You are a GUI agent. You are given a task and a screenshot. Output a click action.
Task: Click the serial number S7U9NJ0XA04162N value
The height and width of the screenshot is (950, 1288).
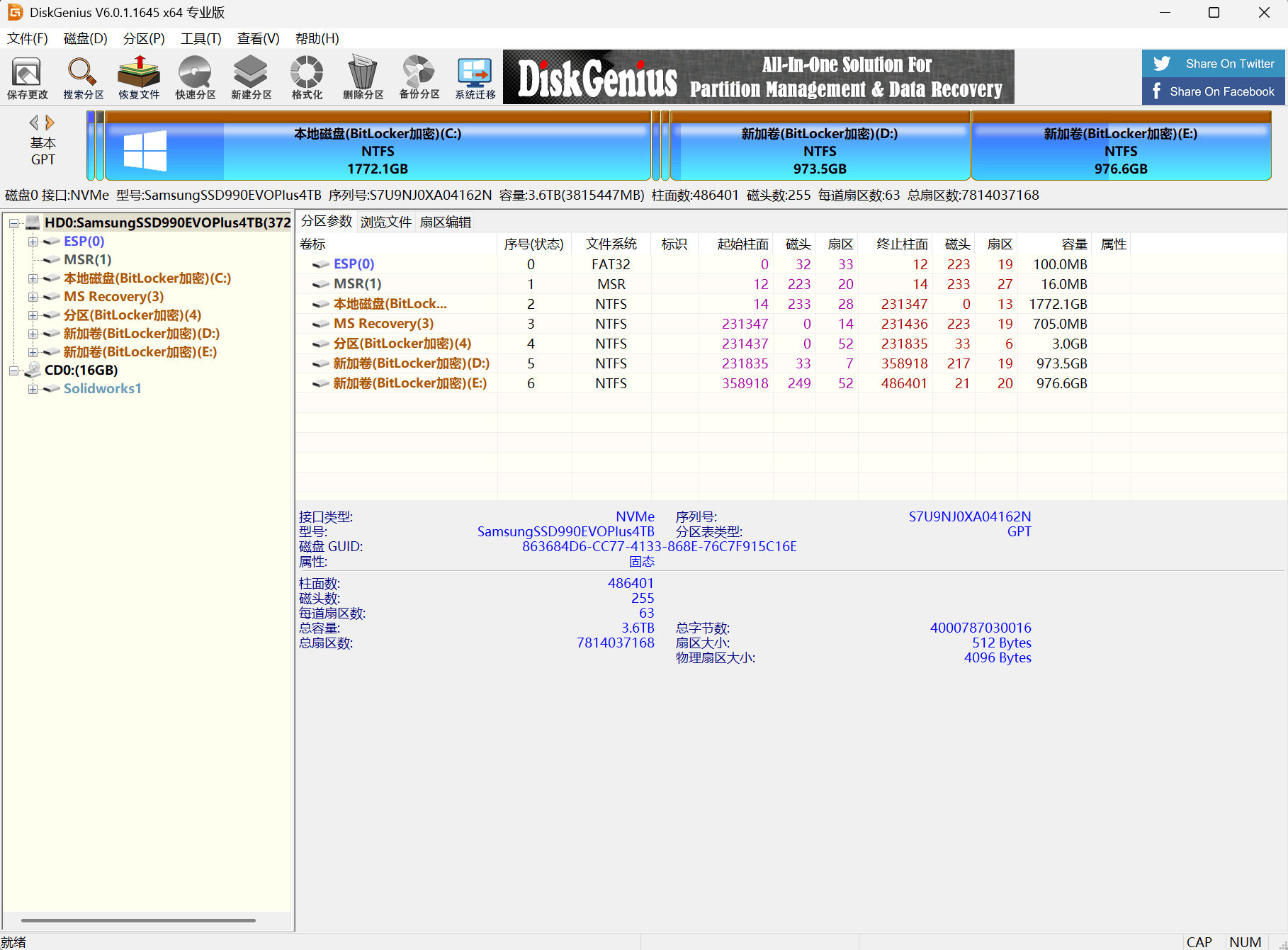click(970, 516)
